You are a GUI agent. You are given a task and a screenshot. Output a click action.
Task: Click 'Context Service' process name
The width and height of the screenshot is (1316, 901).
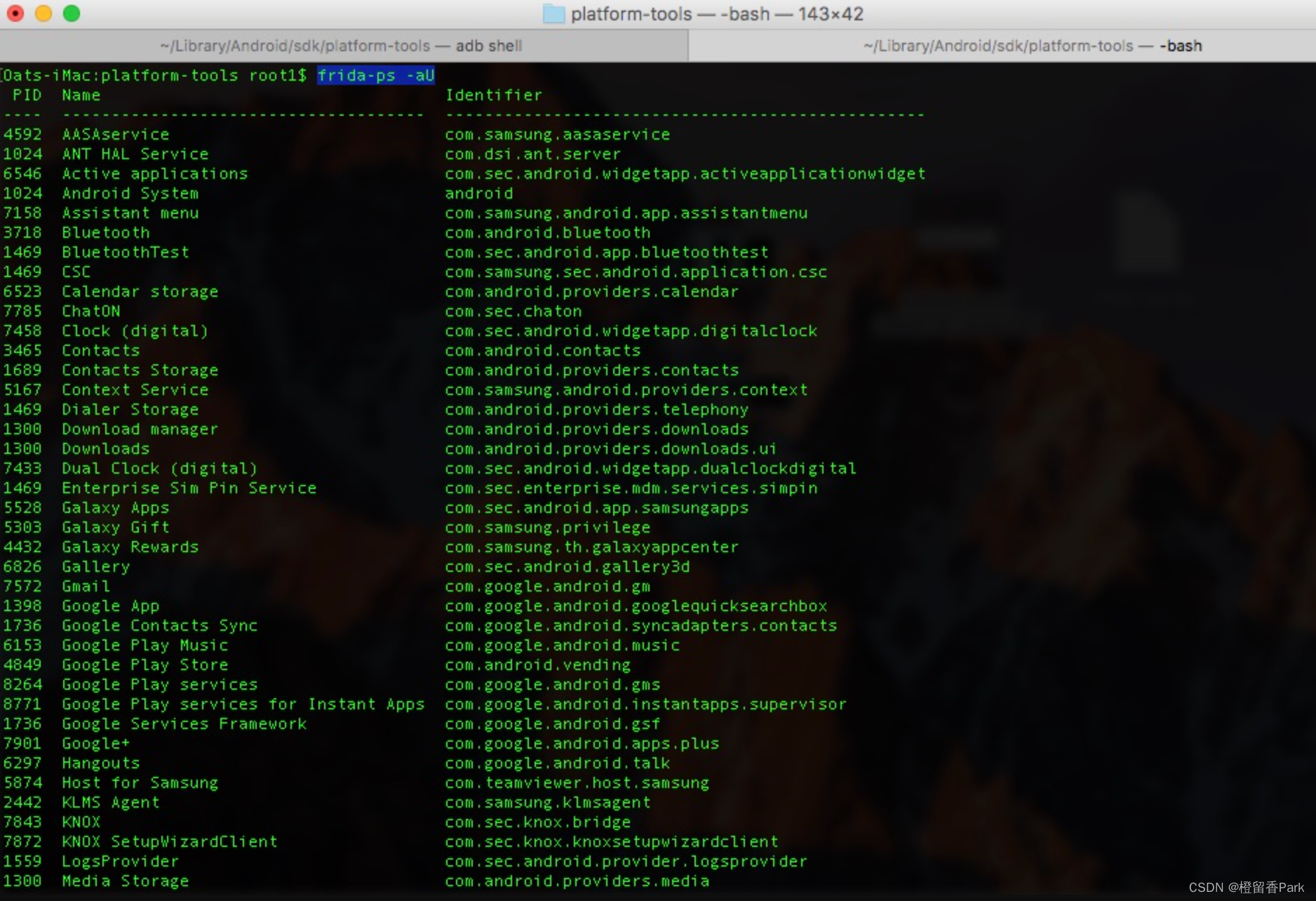click(x=135, y=389)
